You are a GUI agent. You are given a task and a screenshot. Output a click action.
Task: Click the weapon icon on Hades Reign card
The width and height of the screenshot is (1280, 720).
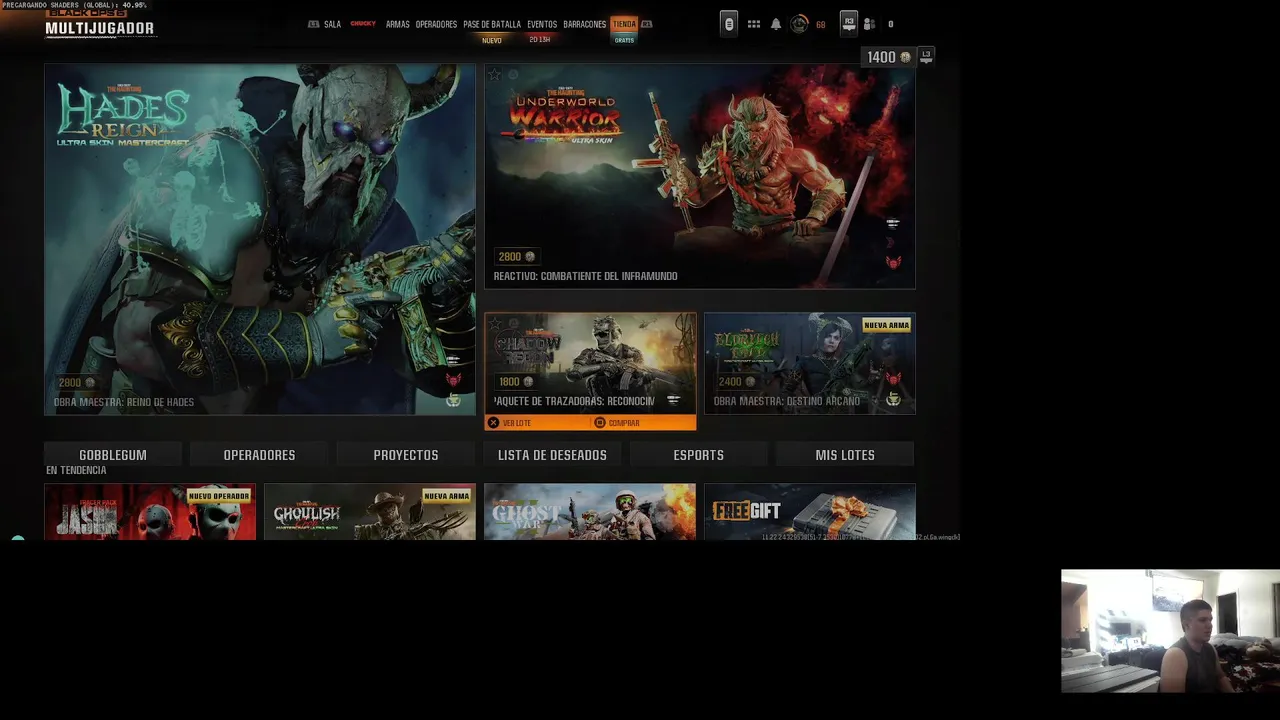click(x=453, y=360)
